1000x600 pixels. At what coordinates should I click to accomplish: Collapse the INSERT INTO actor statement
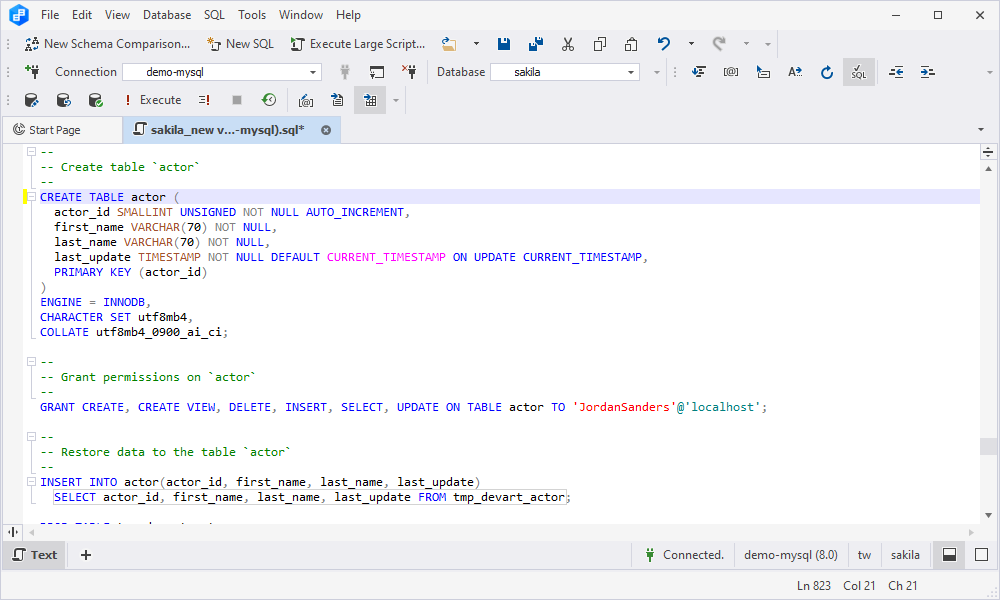pos(31,481)
